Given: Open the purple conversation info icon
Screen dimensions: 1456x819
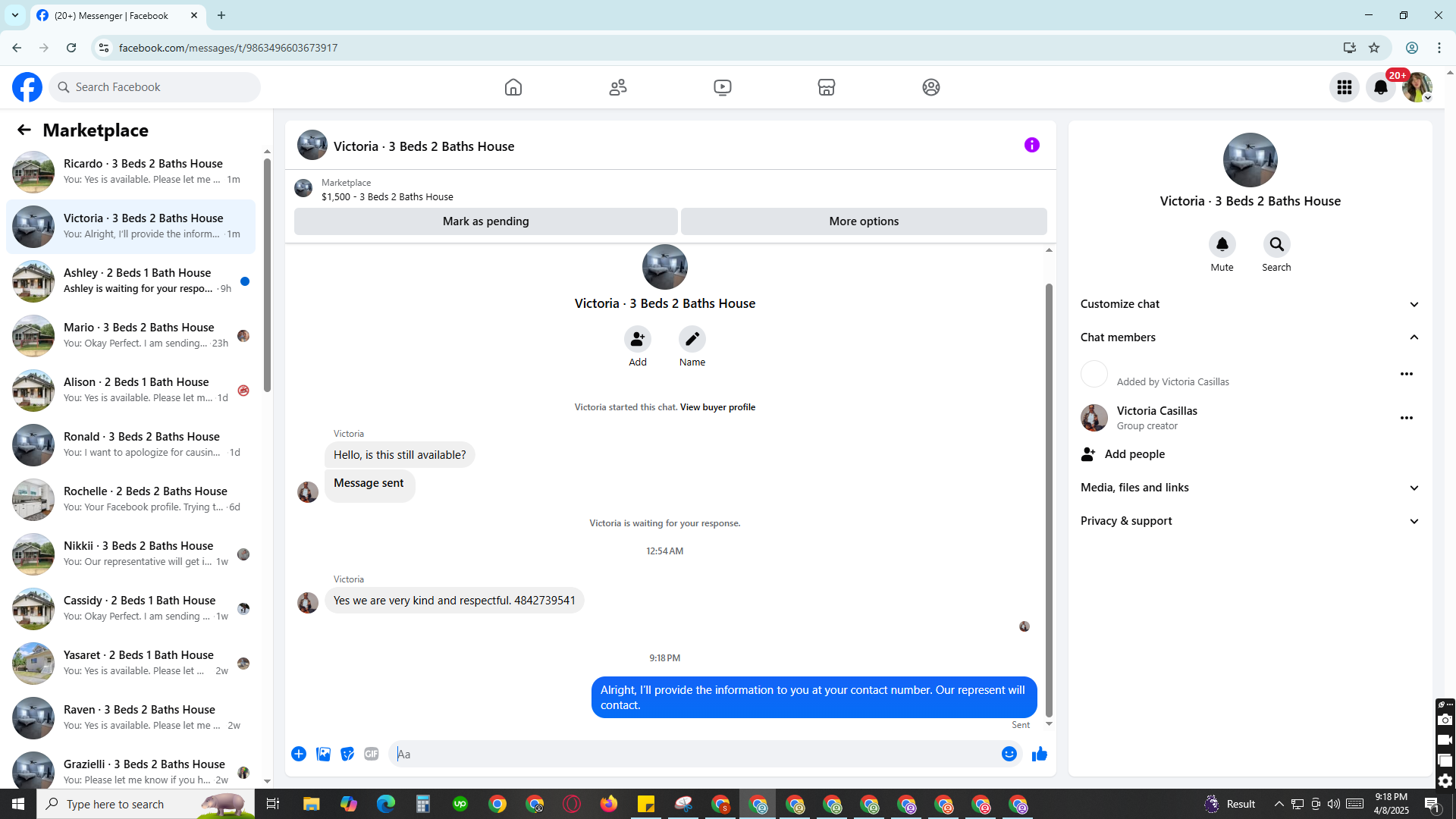Looking at the screenshot, I should [x=1031, y=145].
